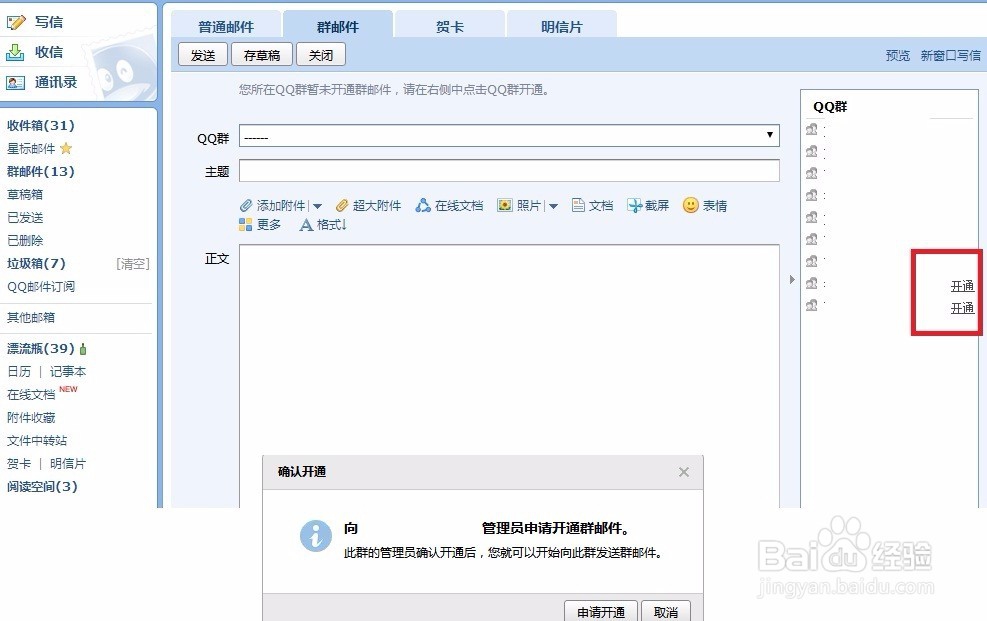Click the 存草稿 button
Viewport: 987px width, 621px height.
[262, 55]
